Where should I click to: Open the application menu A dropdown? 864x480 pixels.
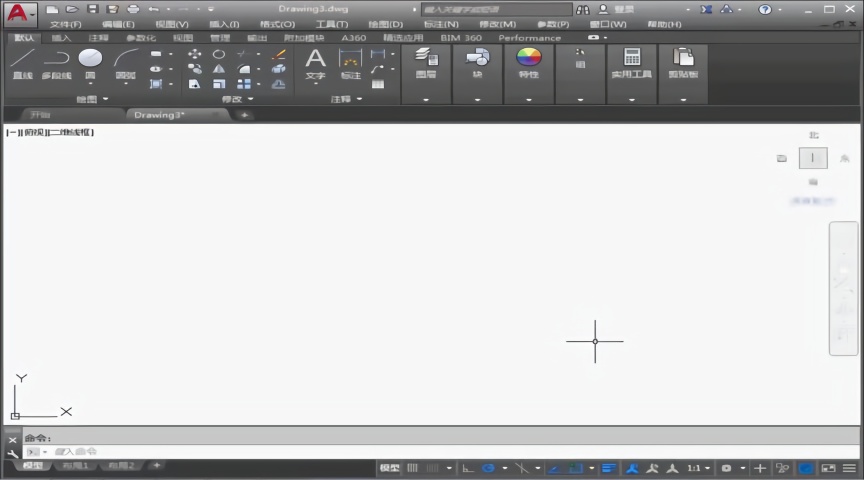[20, 13]
